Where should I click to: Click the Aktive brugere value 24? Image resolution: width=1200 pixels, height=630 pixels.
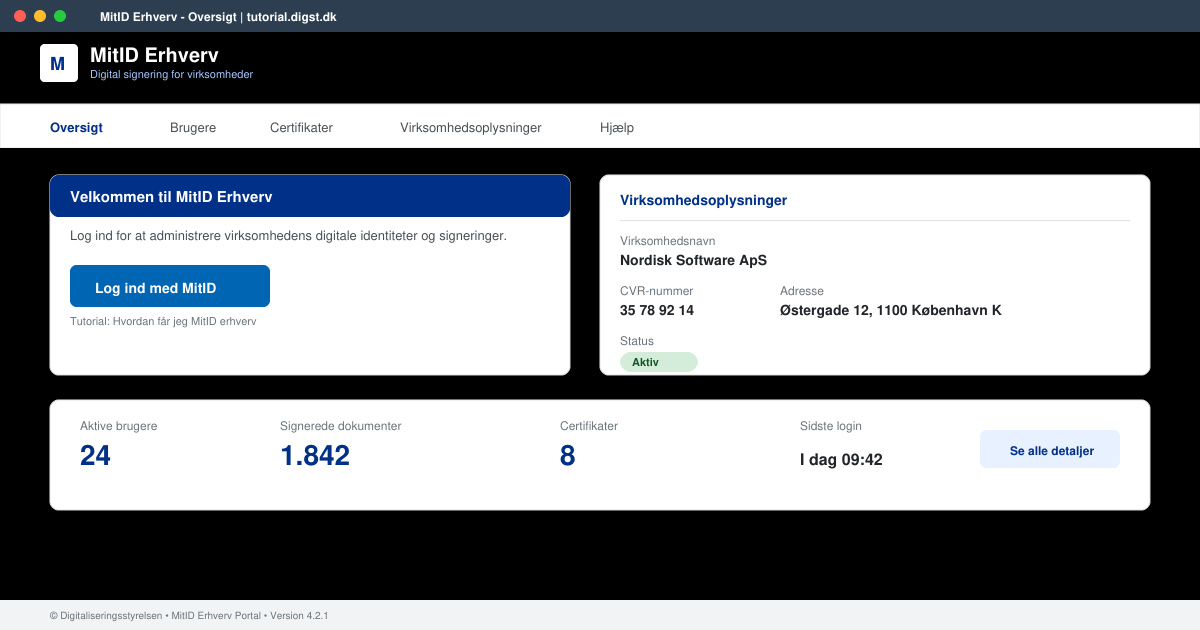click(x=95, y=456)
